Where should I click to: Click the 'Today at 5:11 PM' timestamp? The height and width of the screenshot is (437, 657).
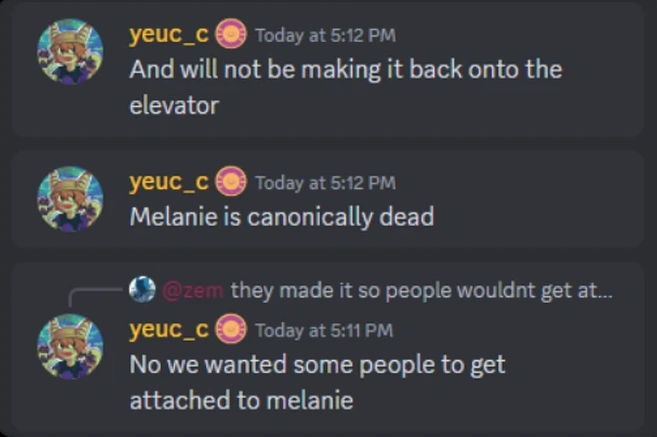pyautogui.click(x=324, y=330)
